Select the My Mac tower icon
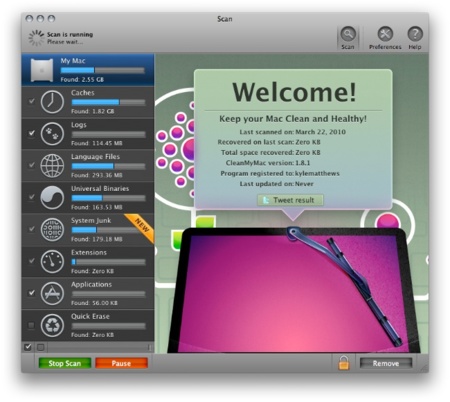This screenshot has width=450, height=402. coord(42,70)
